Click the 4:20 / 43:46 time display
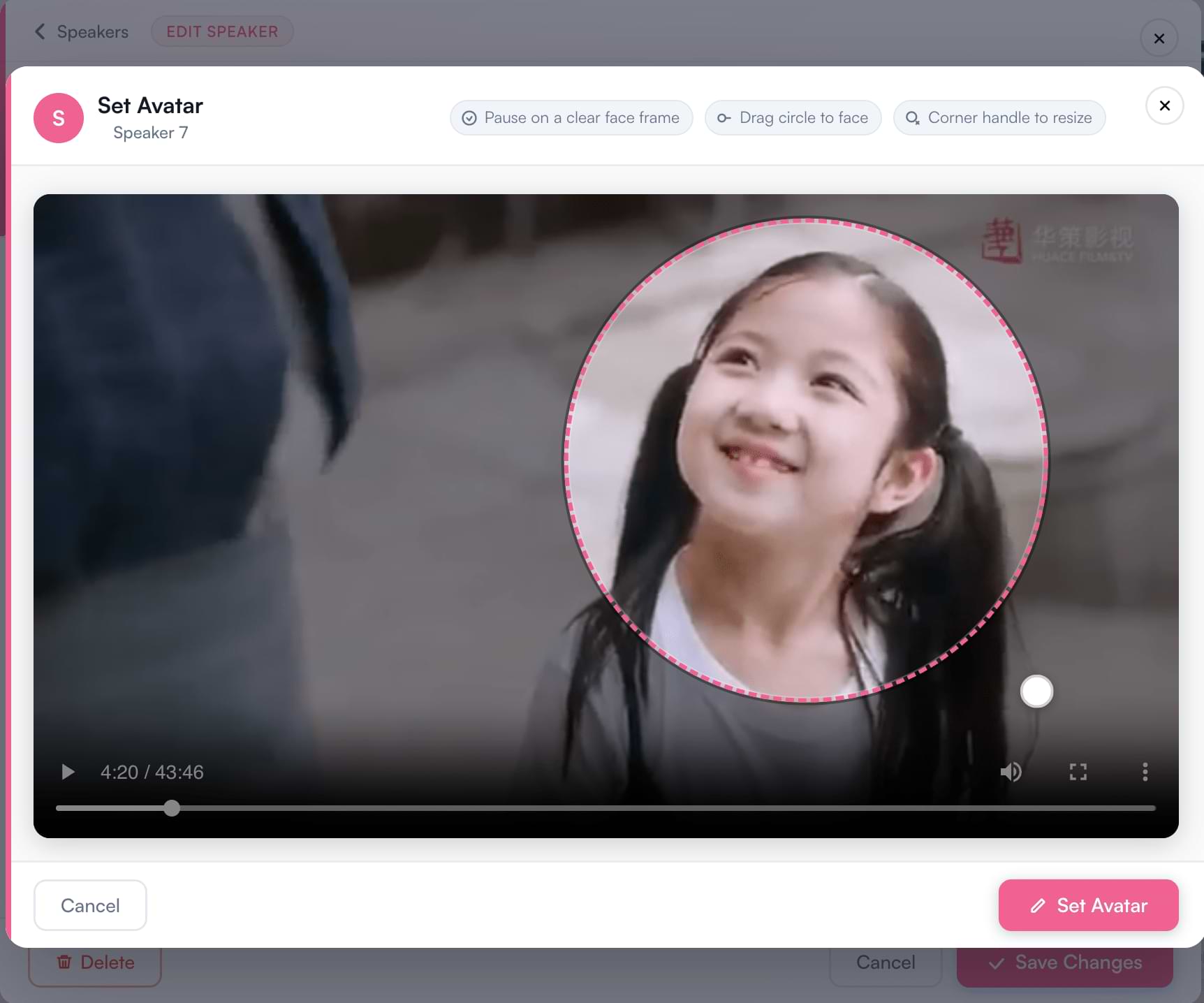 (152, 772)
